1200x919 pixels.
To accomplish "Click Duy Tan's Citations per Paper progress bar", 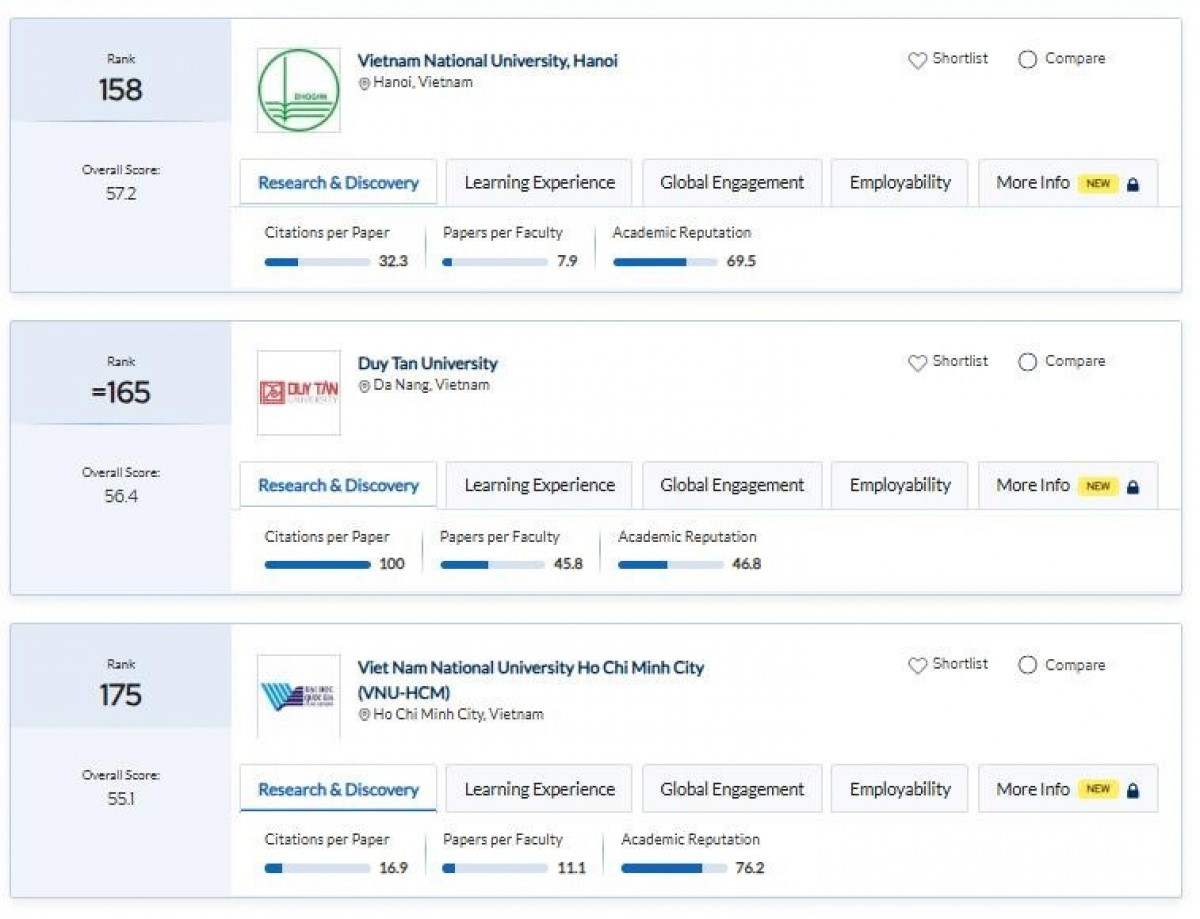I will tap(318, 564).
